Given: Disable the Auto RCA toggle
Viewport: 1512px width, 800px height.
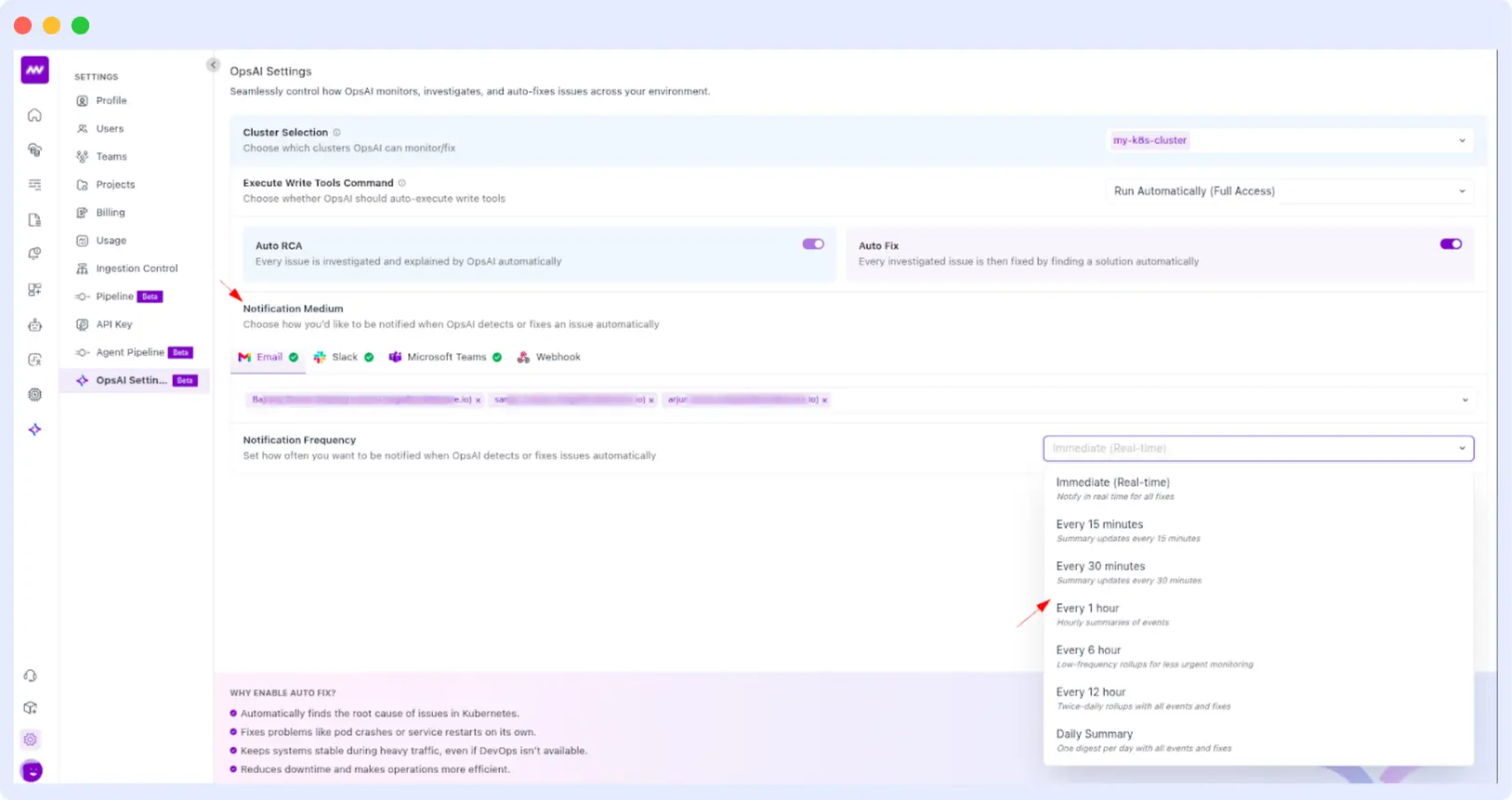Looking at the screenshot, I should click(x=813, y=244).
